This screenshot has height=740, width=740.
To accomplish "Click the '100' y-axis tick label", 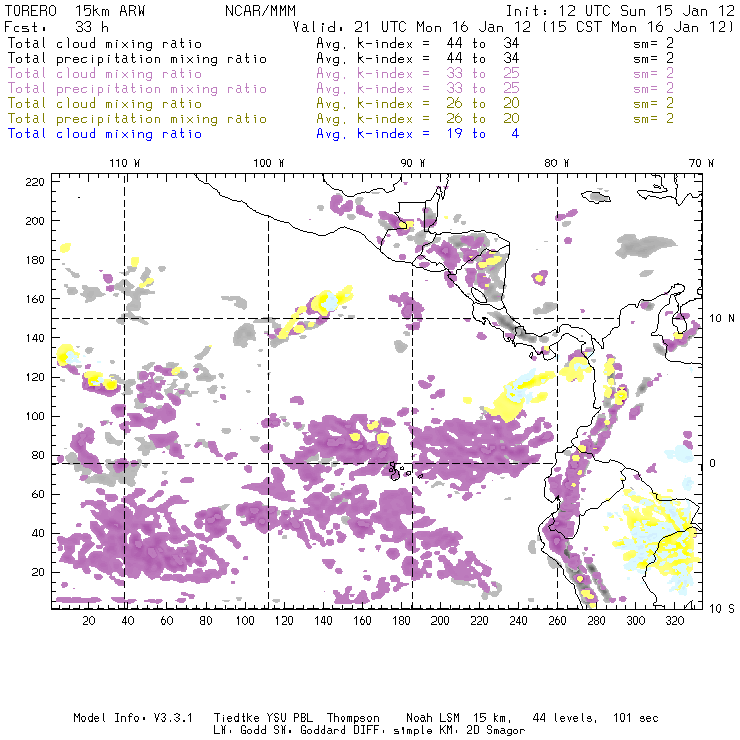I will click(x=35, y=416).
